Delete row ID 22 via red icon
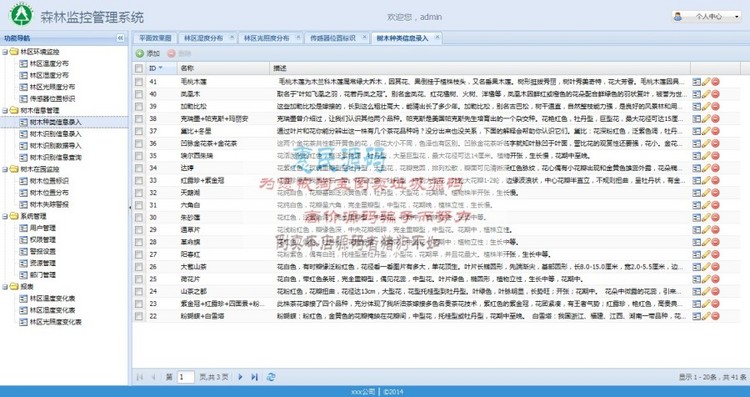This screenshot has height=397, width=750. coord(716,316)
